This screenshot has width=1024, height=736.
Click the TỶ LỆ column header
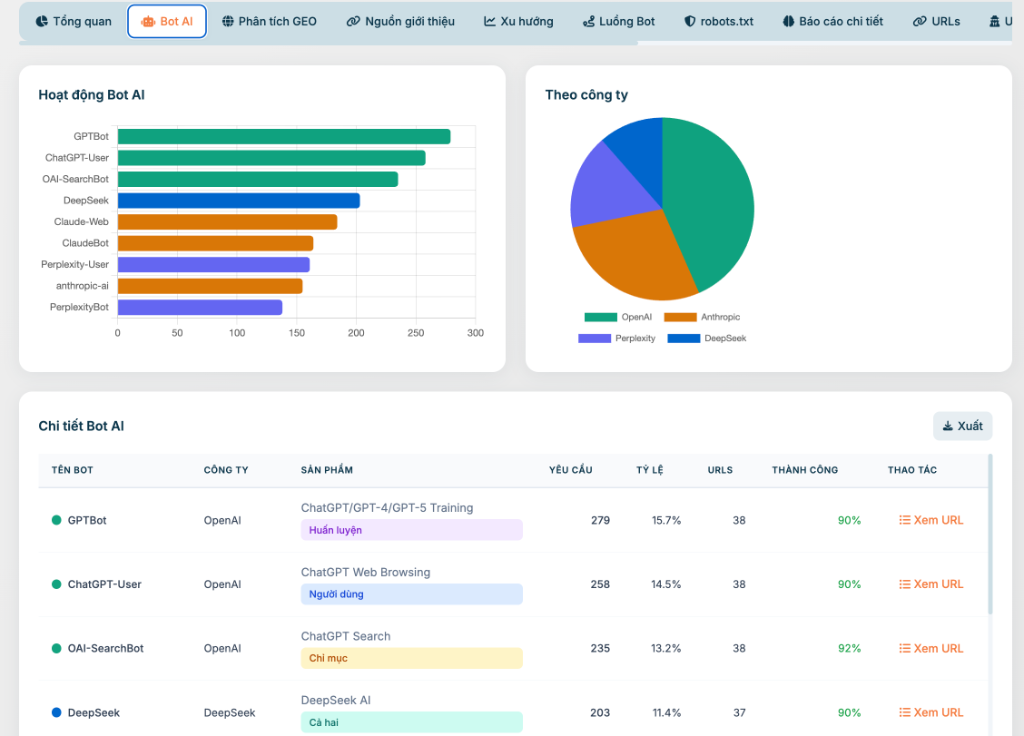coord(650,470)
